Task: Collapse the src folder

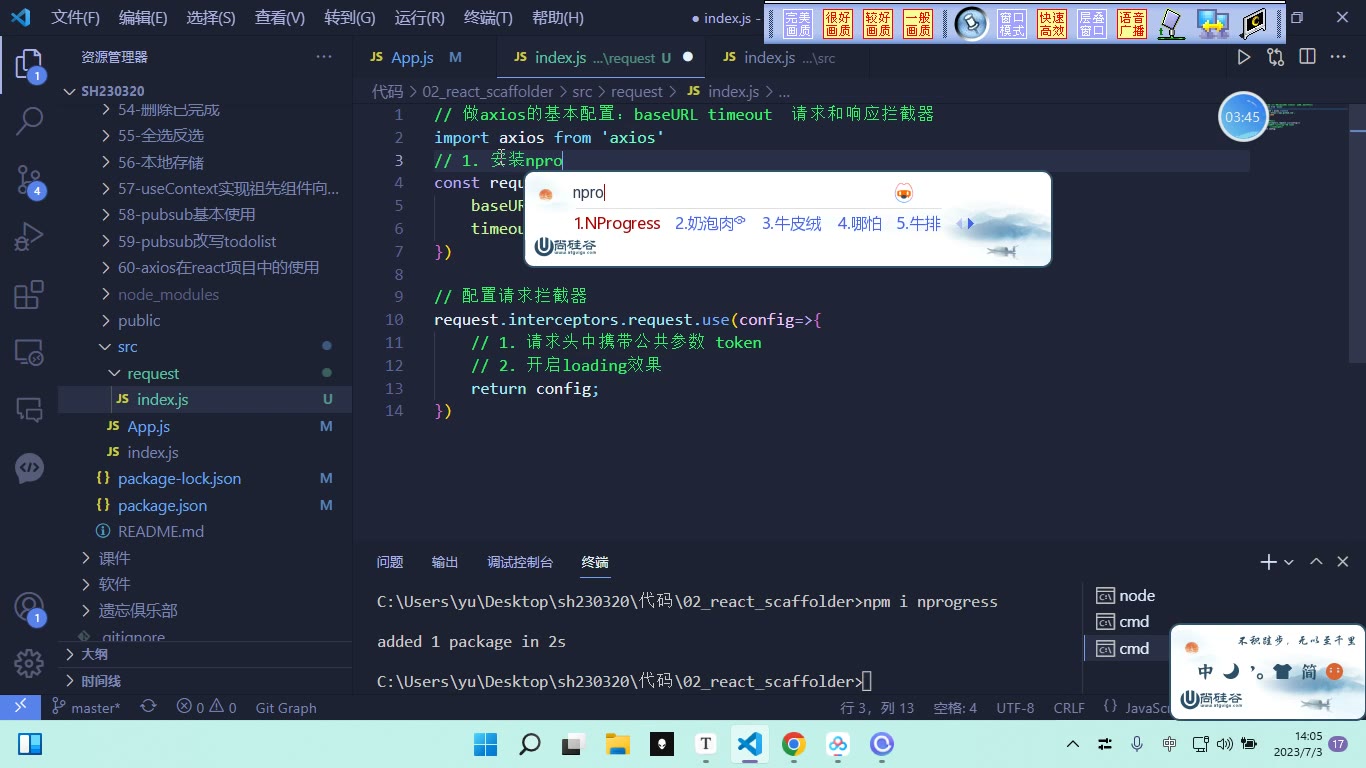Action: [x=205, y=346]
